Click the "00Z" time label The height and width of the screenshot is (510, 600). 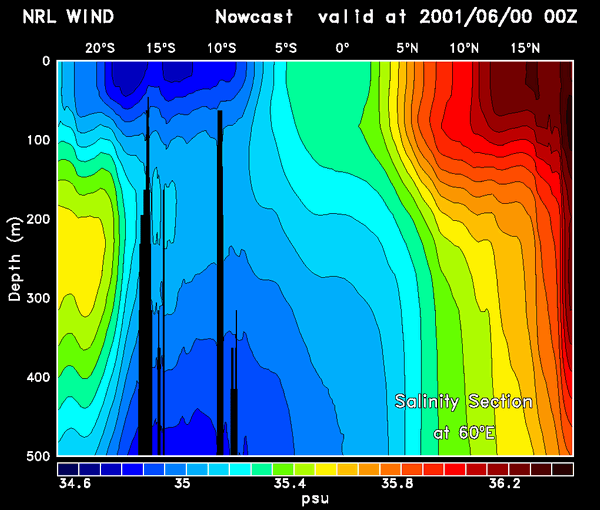561,16
